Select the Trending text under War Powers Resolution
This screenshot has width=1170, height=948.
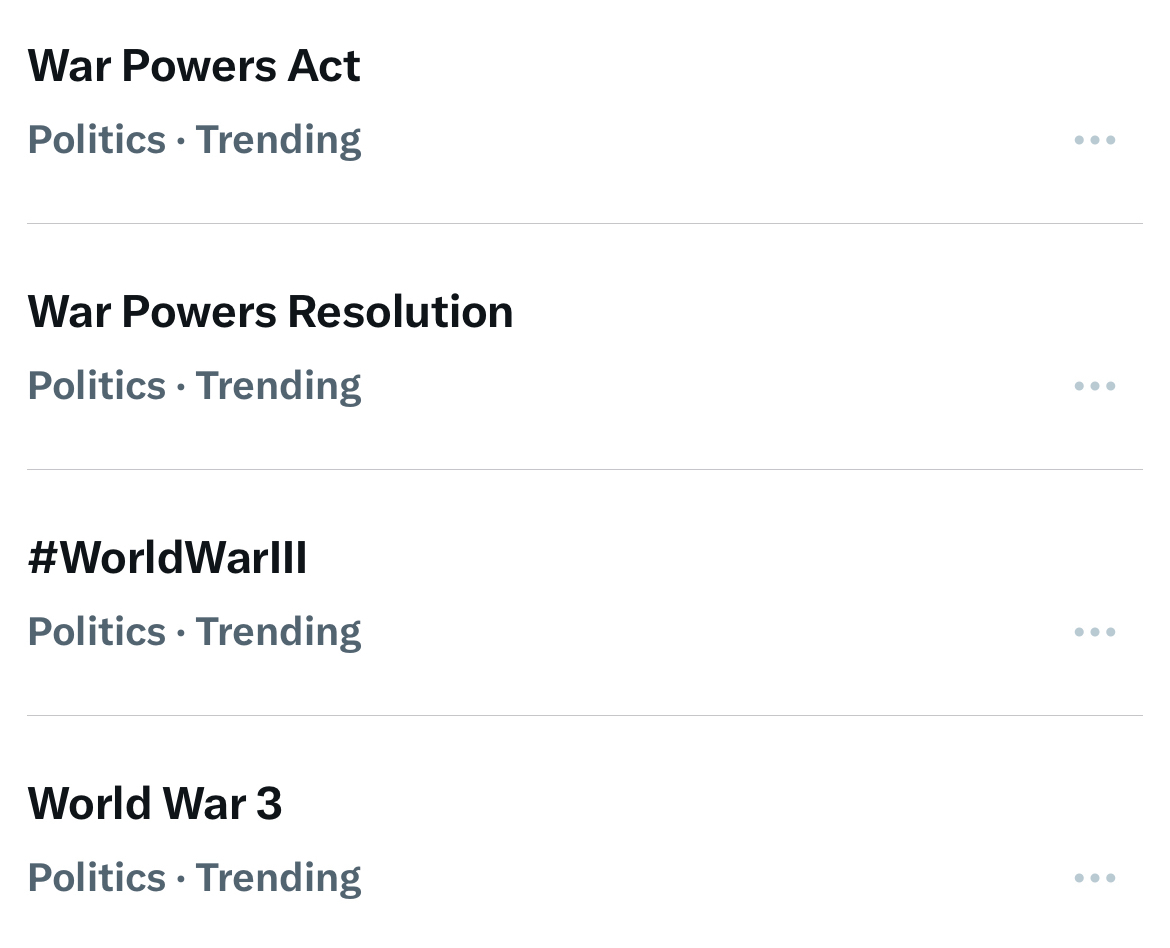click(x=278, y=386)
